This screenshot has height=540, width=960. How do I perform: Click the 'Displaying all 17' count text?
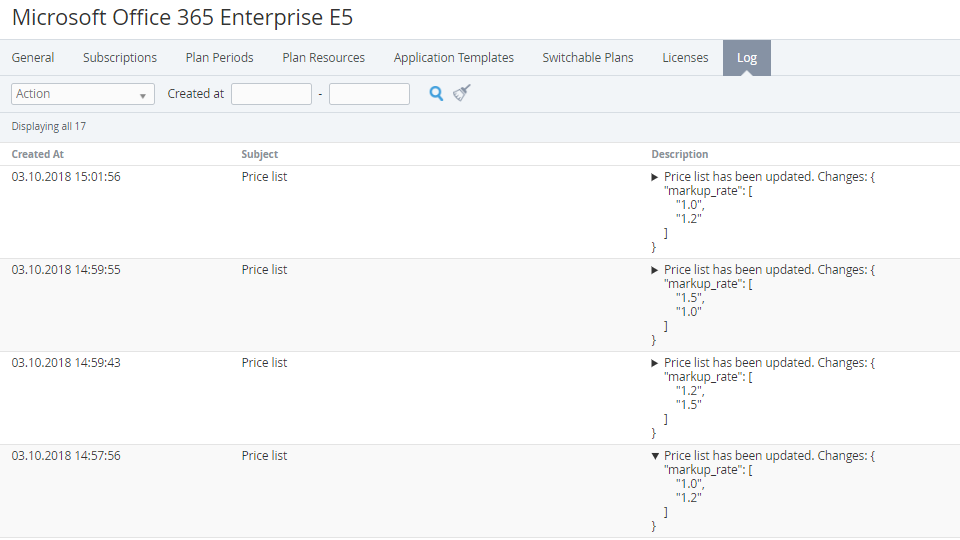[49, 127]
